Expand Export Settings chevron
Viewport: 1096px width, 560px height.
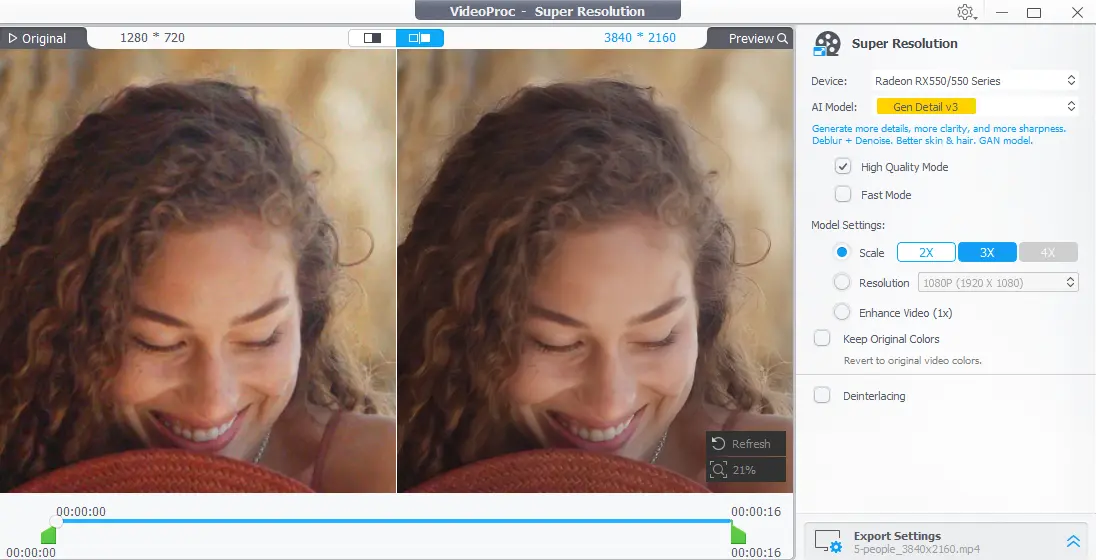[x=1073, y=541]
